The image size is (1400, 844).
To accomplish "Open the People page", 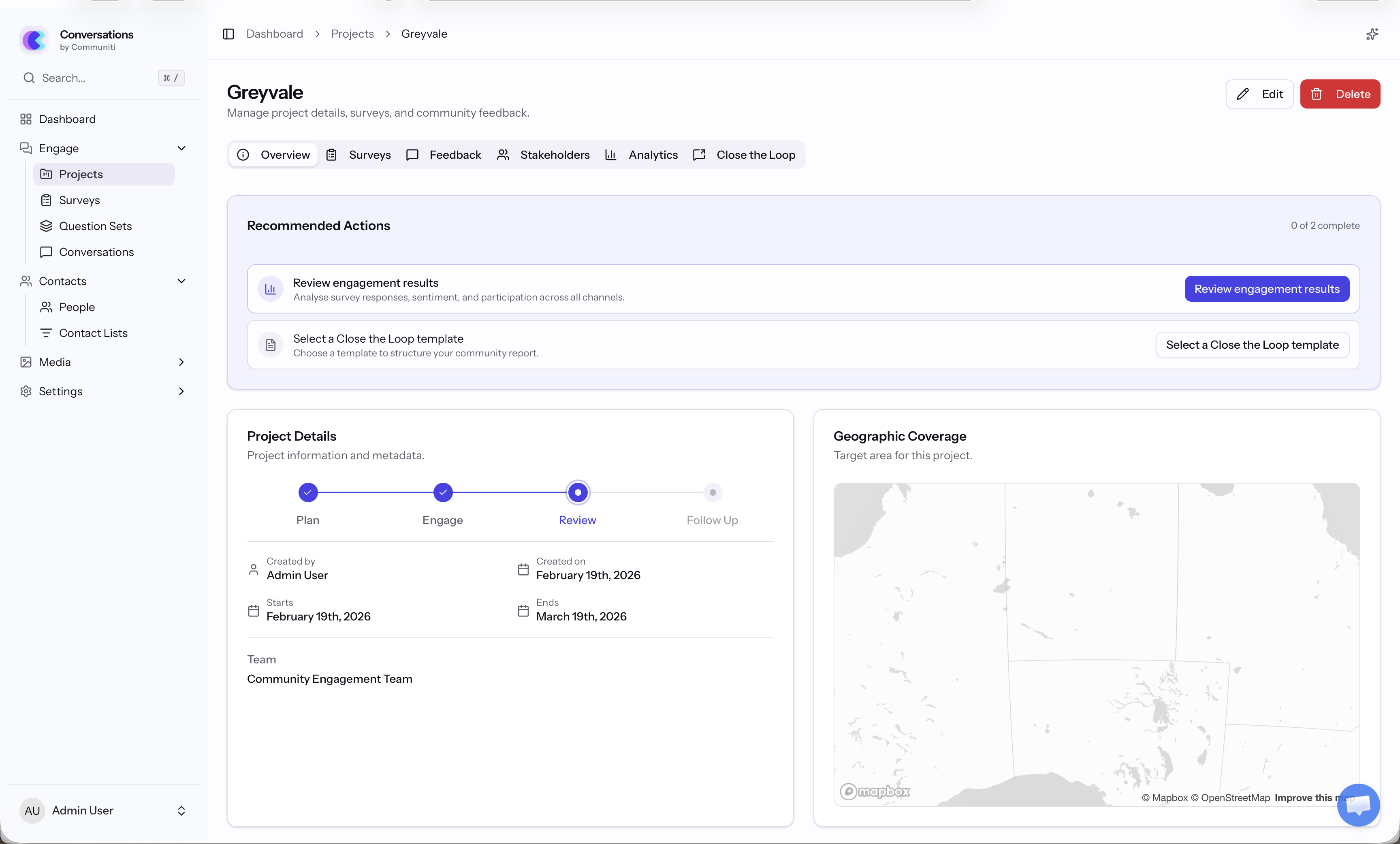I will click(x=77, y=307).
